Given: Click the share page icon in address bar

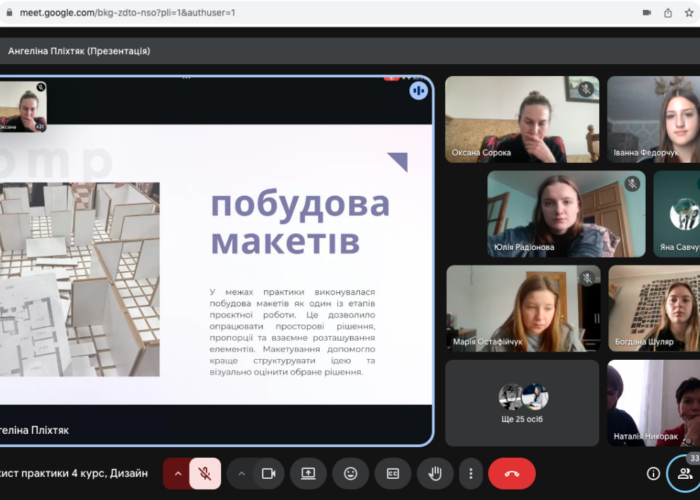Looking at the screenshot, I should [668, 12].
